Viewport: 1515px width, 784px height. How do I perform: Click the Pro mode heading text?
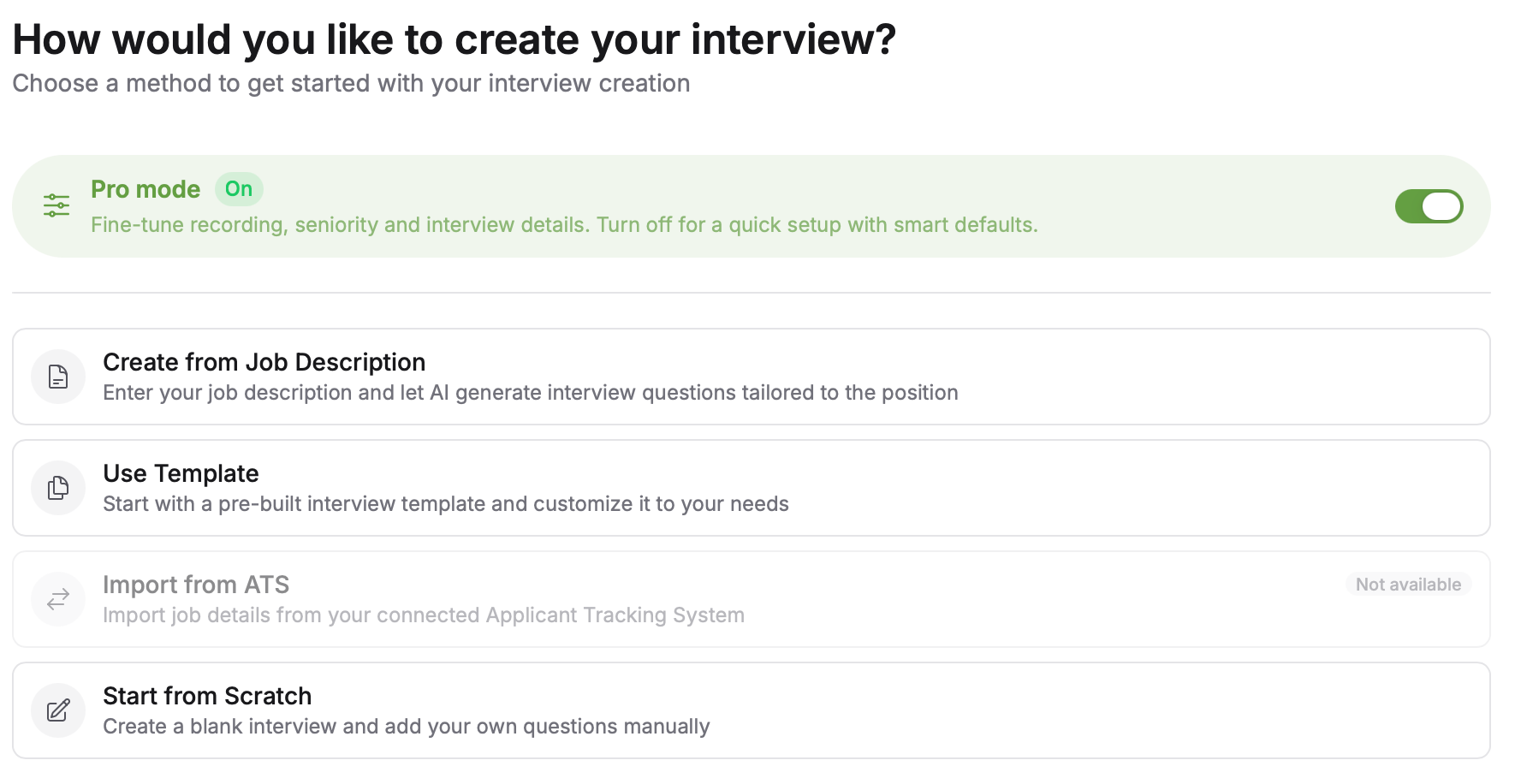point(146,189)
